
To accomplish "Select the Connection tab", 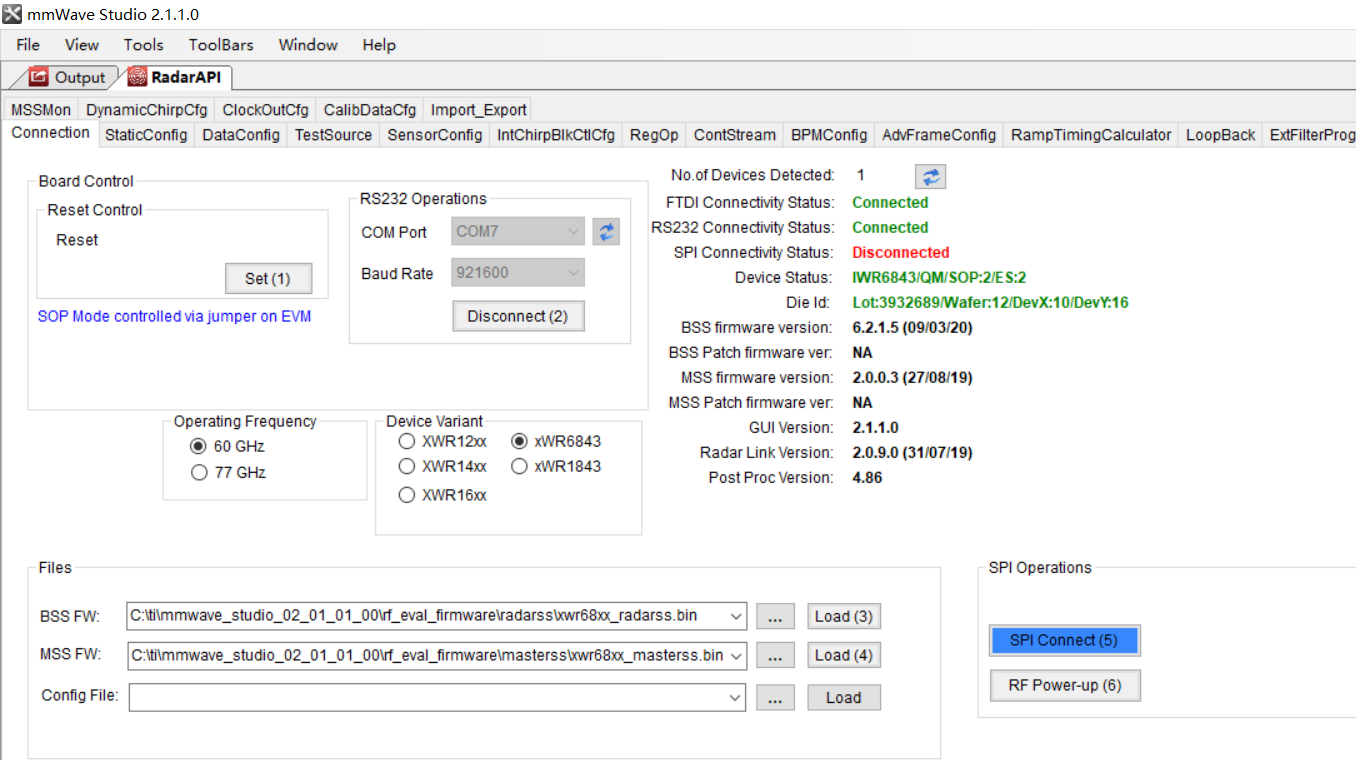I will pos(50,133).
